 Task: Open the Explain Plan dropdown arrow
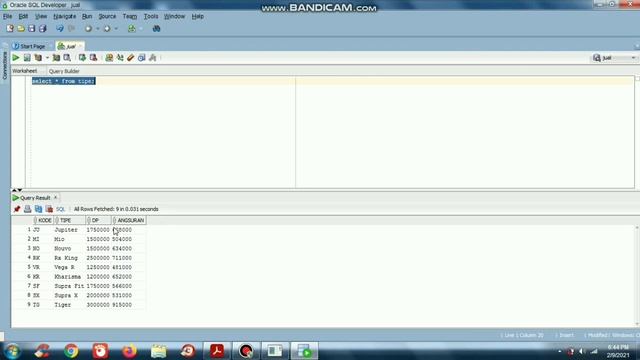click(x=47, y=58)
